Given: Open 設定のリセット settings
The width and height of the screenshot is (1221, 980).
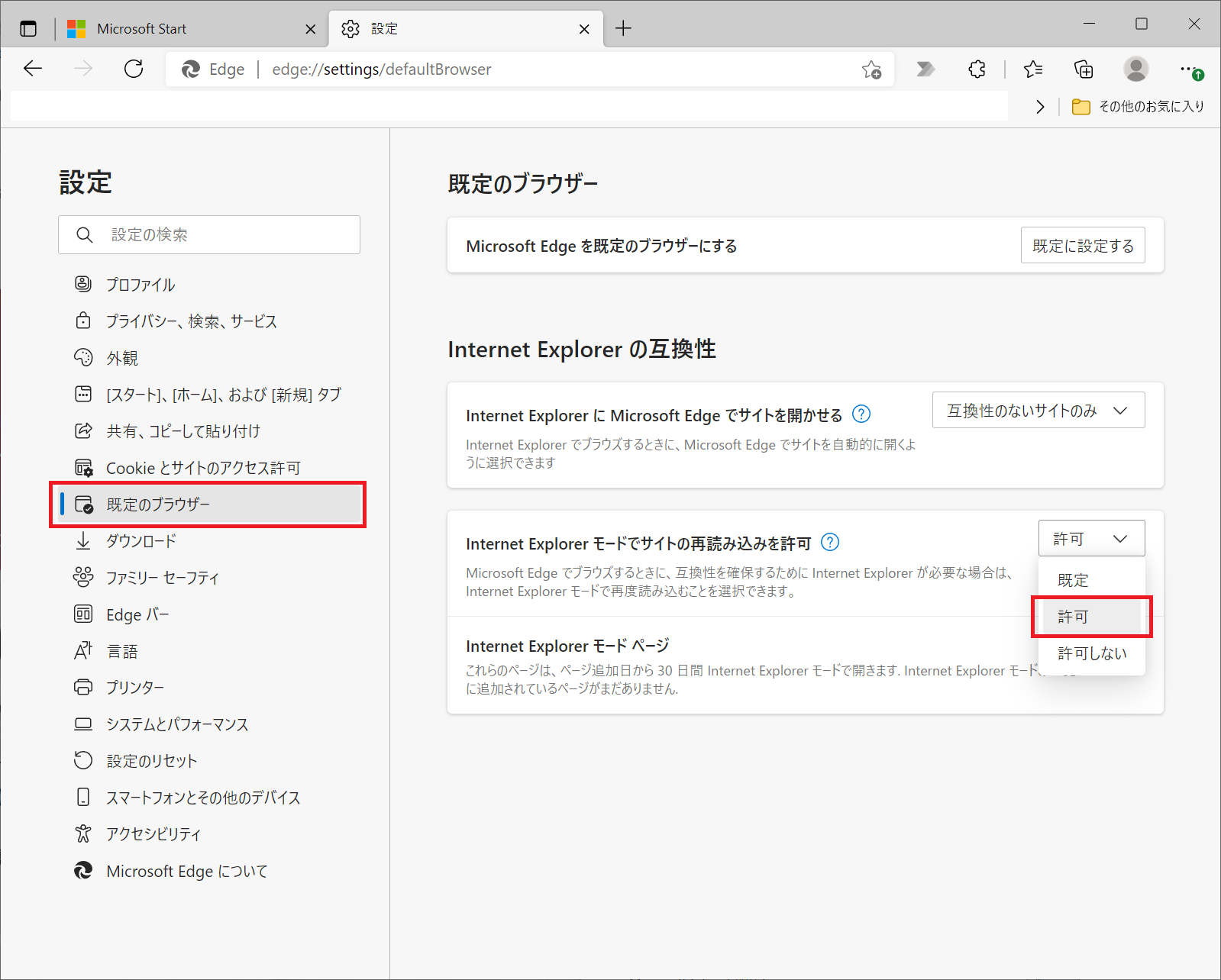Looking at the screenshot, I should 209,761.
